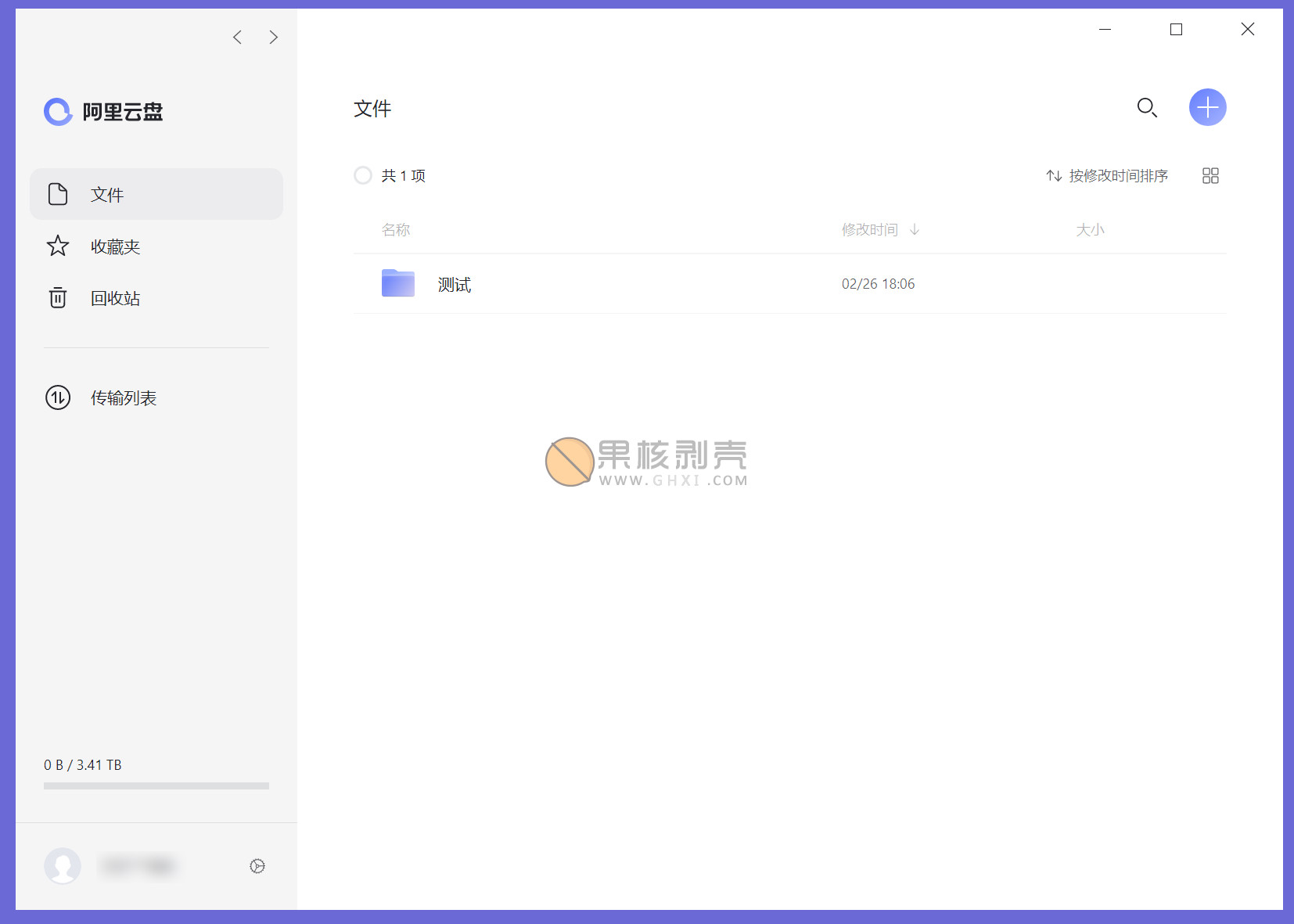Screen dimensions: 1294x924
Task: Open the 文件 sidebar tab
Action: [x=156, y=194]
